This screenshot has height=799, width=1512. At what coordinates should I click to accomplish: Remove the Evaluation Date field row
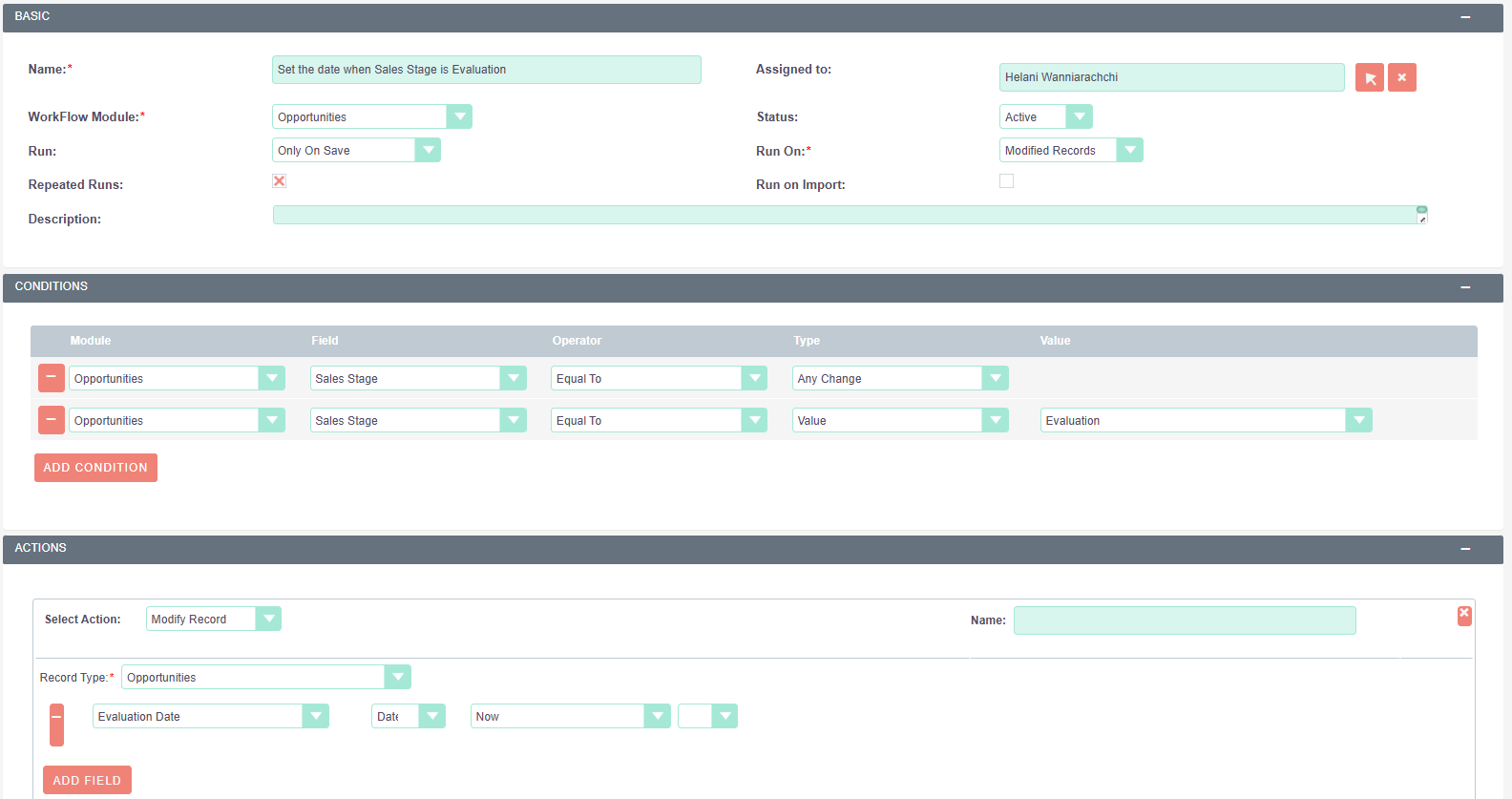click(x=57, y=725)
